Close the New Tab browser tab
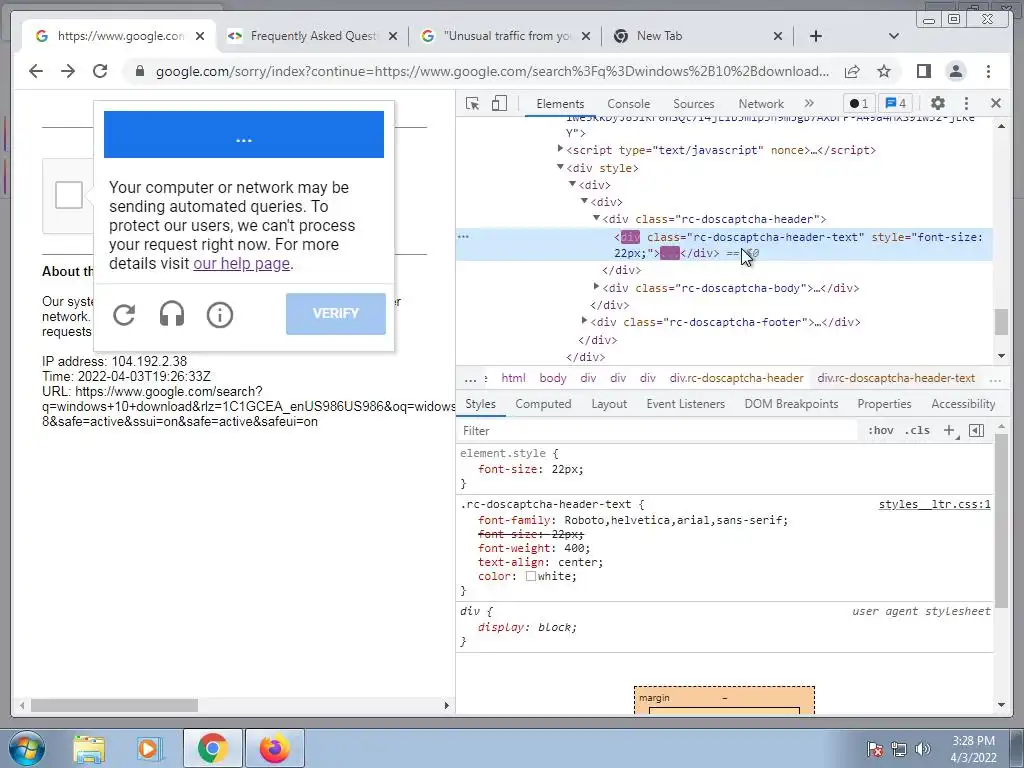This screenshot has width=1024, height=768. 778,36
